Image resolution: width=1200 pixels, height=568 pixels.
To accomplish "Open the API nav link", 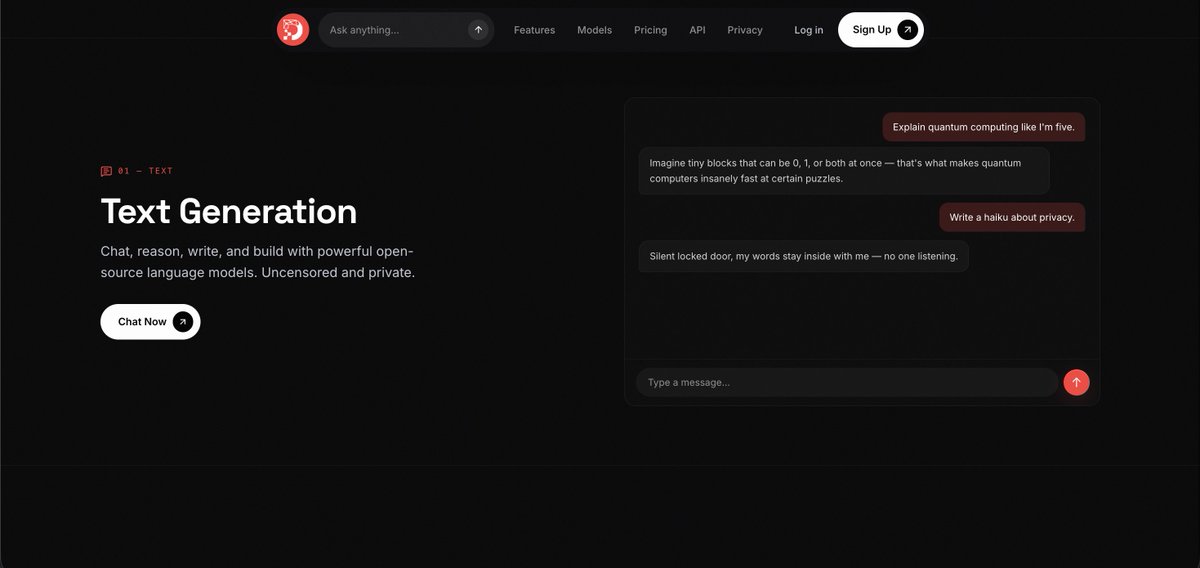I will (x=697, y=30).
